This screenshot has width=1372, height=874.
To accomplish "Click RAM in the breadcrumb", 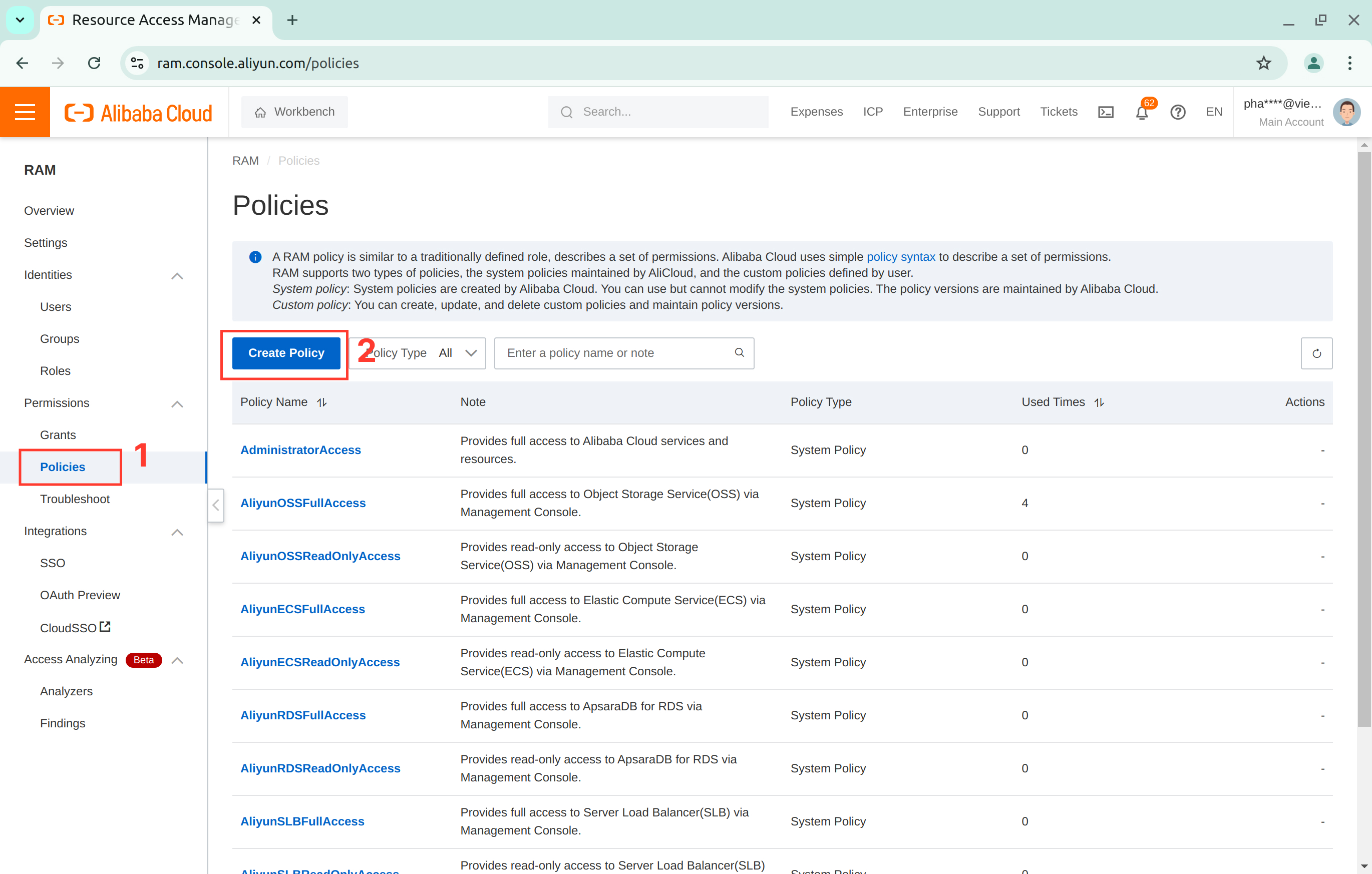I will coord(245,161).
